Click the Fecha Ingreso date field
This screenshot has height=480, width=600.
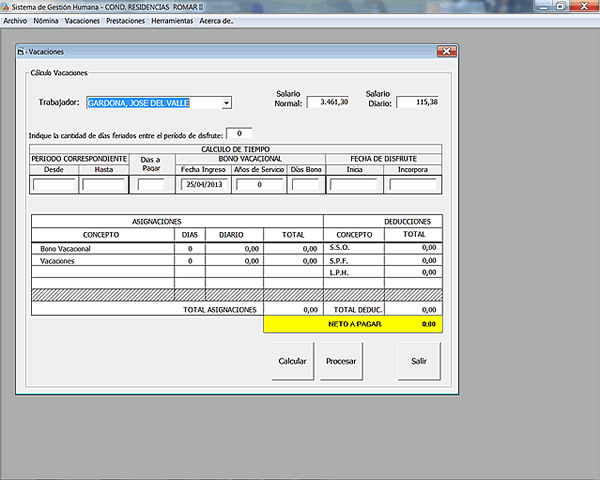tap(203, 185)
